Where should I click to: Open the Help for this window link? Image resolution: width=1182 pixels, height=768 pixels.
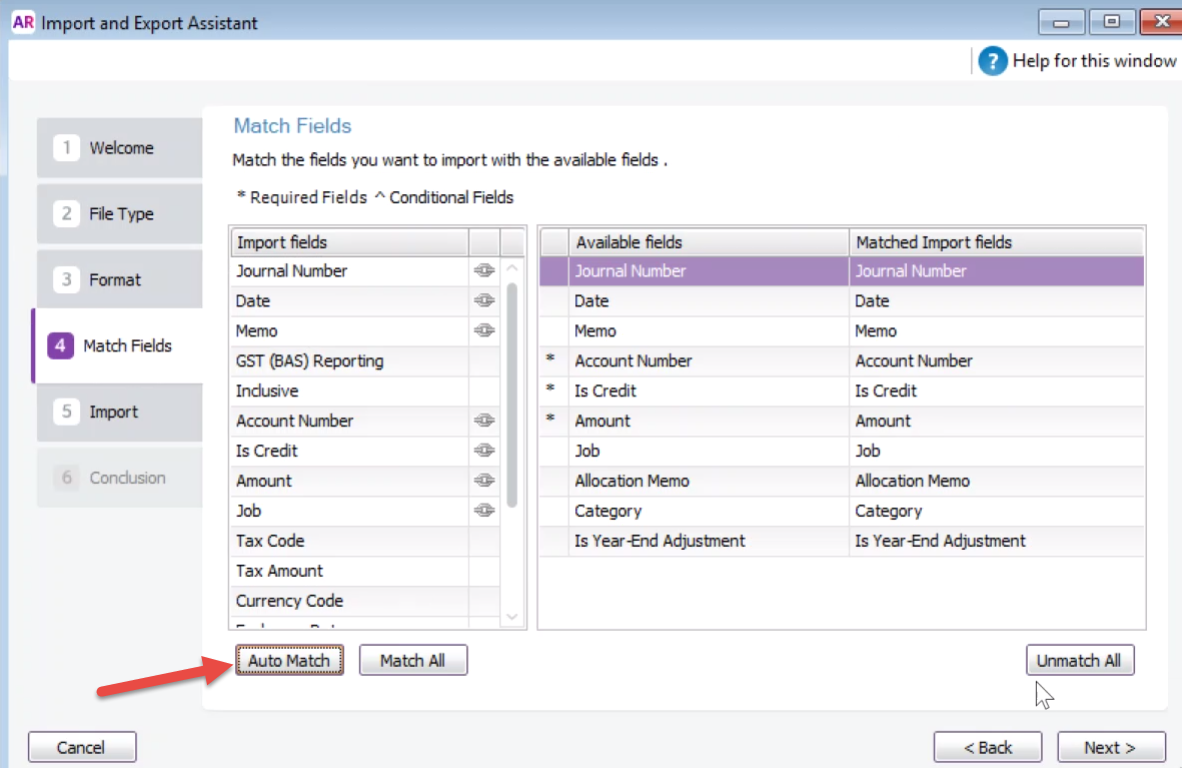(1094, 61)
